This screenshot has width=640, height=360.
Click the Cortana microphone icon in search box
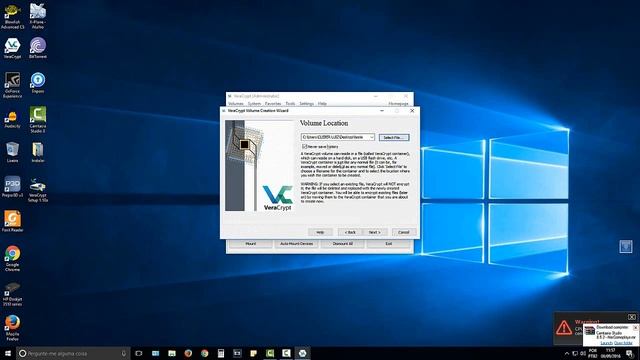click(124, 353)
